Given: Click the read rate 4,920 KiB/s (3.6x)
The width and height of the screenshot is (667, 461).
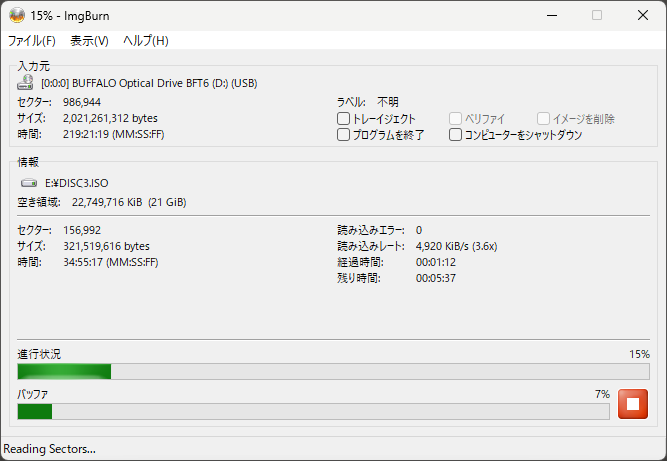Looking at the screenshot, I should point(456,246).
